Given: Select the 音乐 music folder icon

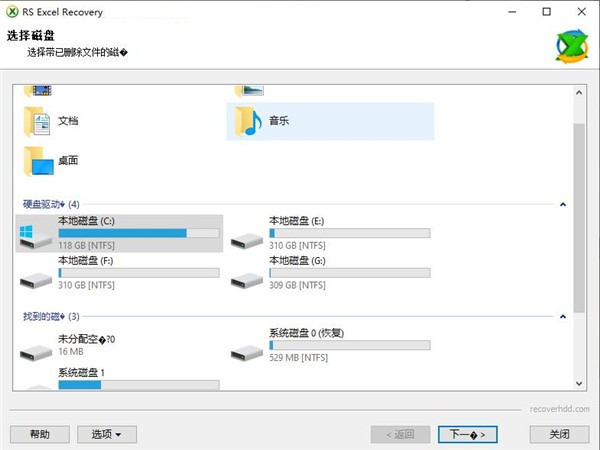Looking at the screenshot, I should (x=248, y=121).
